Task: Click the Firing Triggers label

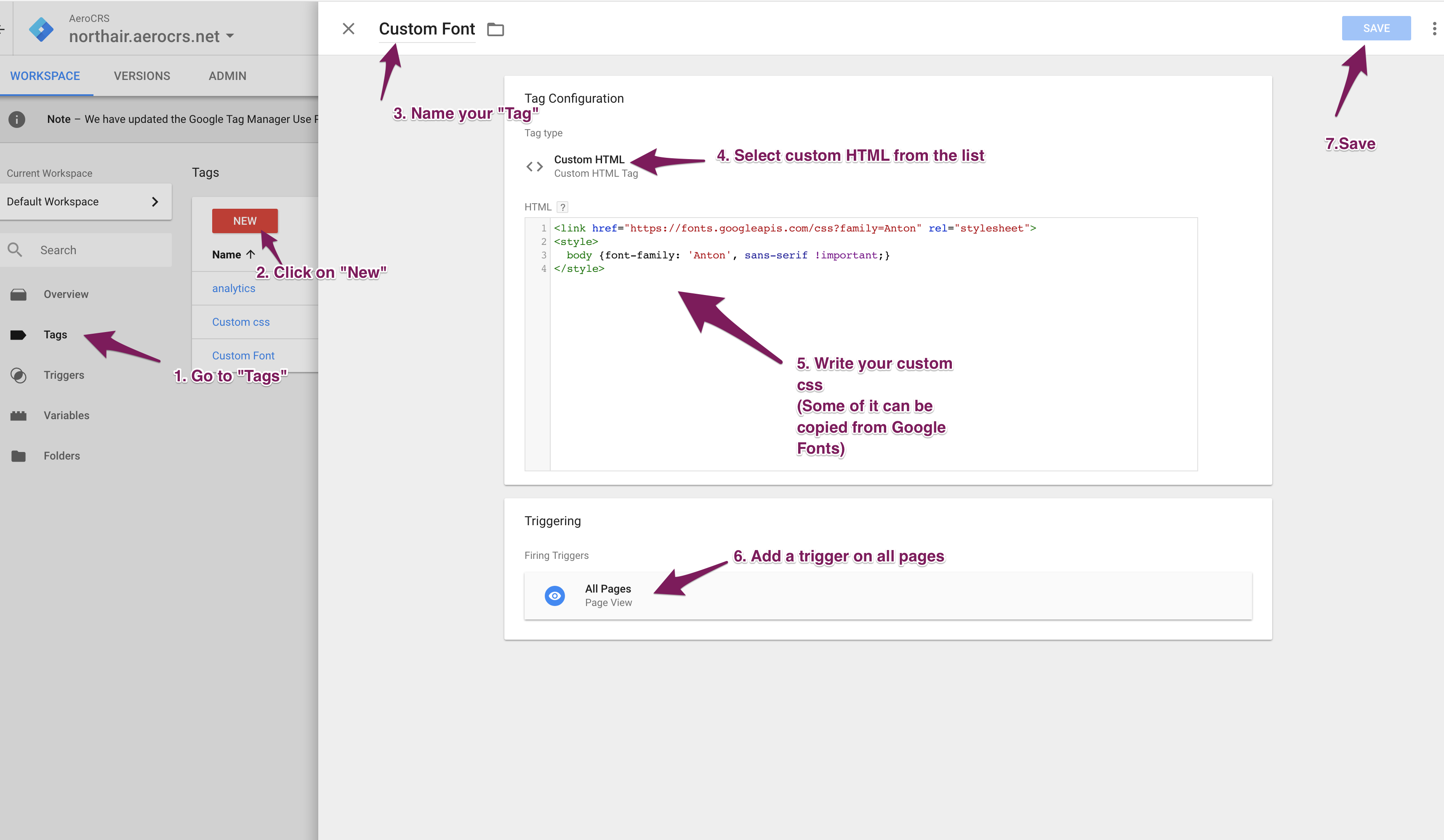Action: (557, 555)
